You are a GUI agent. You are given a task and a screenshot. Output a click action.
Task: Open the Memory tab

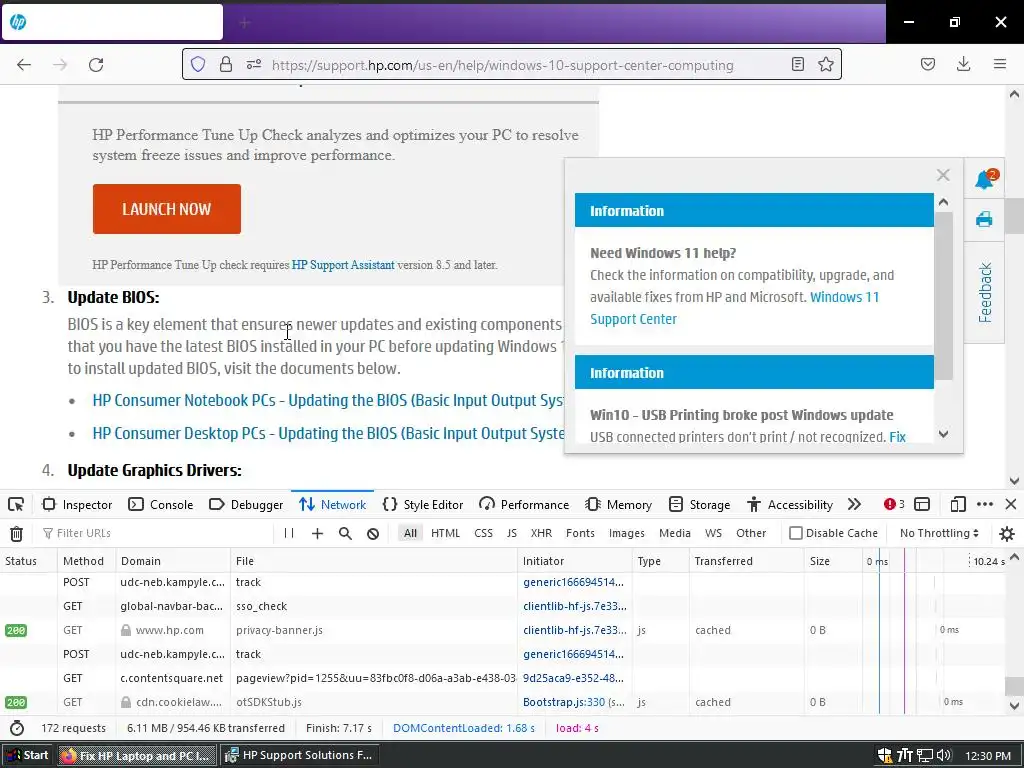click(618, 504)
